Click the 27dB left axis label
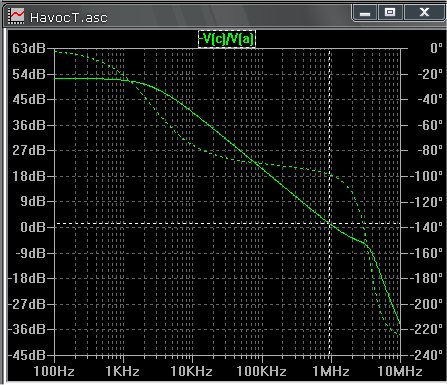This screenshot has height=385, width=447. (x=29, y=150)
